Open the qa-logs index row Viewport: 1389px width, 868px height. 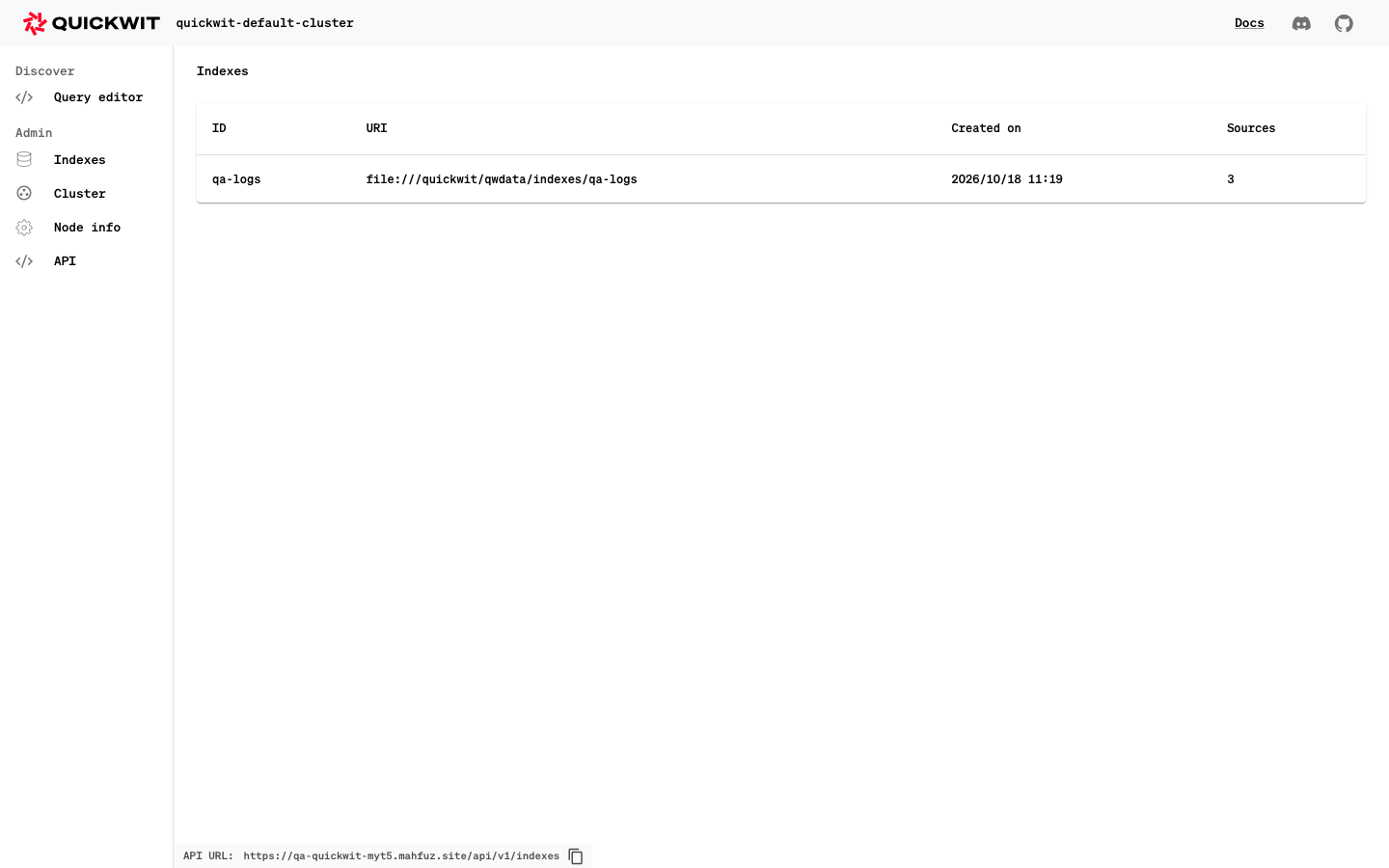[x=781, y=179]
